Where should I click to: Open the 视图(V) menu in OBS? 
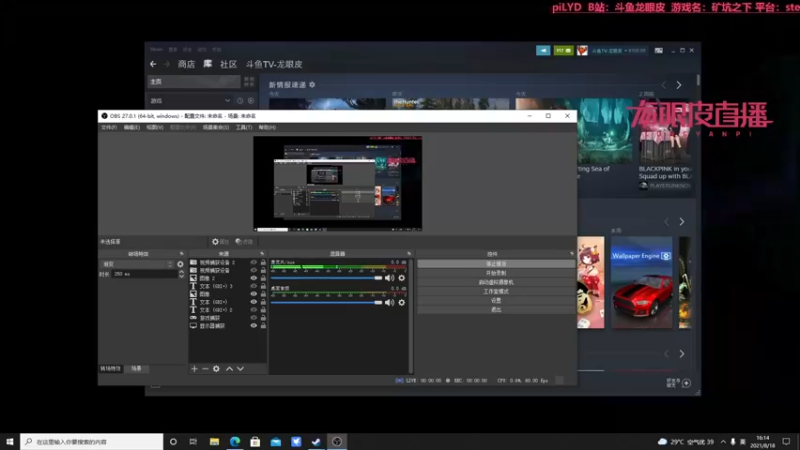(x=155, y=127)
